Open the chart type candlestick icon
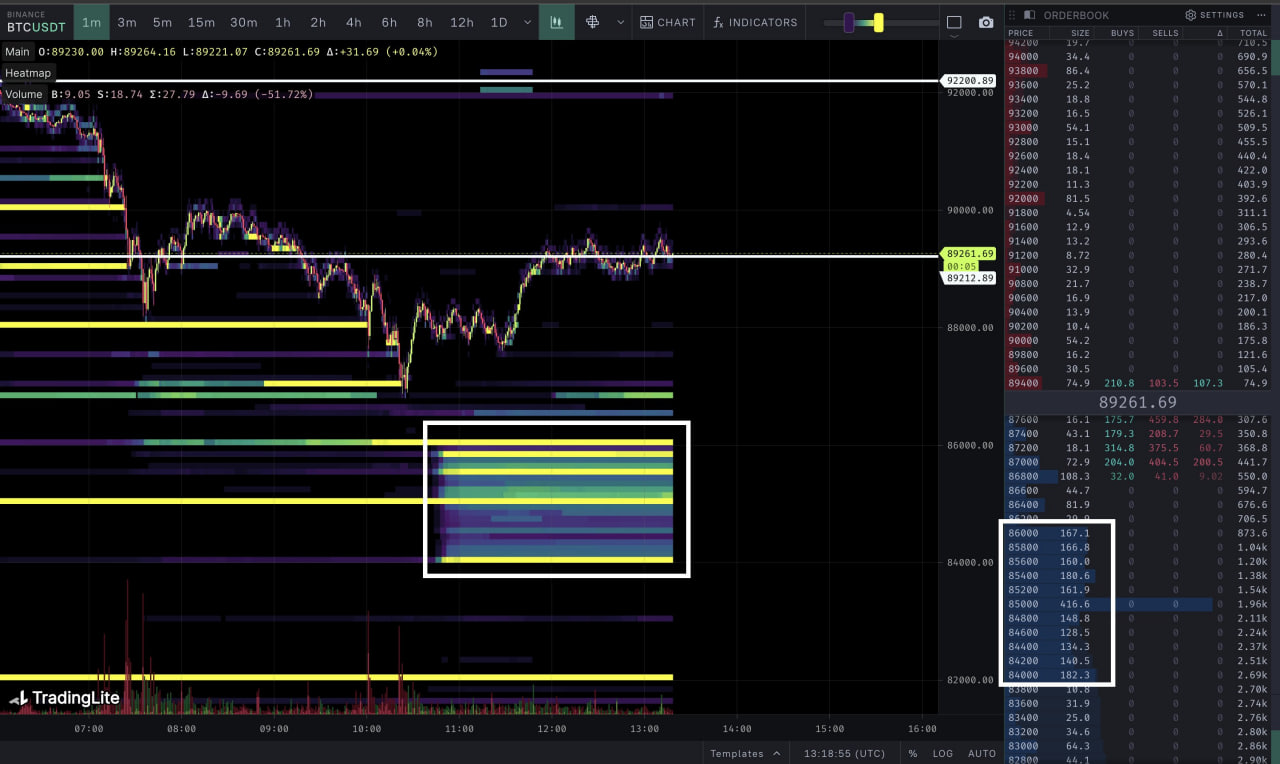 pos(556,22)
